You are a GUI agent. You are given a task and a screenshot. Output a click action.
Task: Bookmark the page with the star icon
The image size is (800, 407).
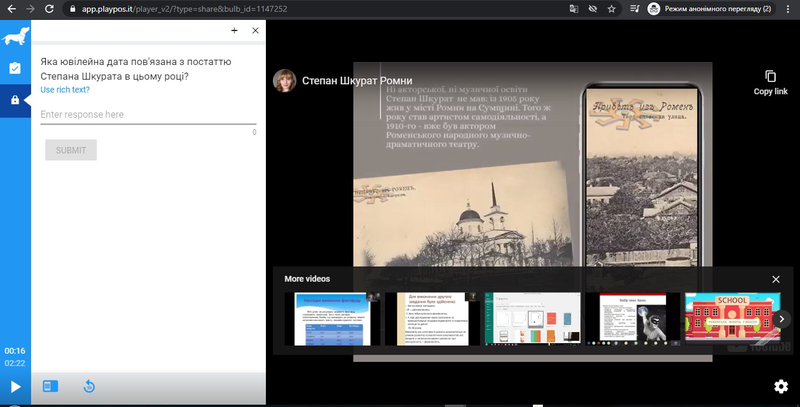[x=611, y=8]
